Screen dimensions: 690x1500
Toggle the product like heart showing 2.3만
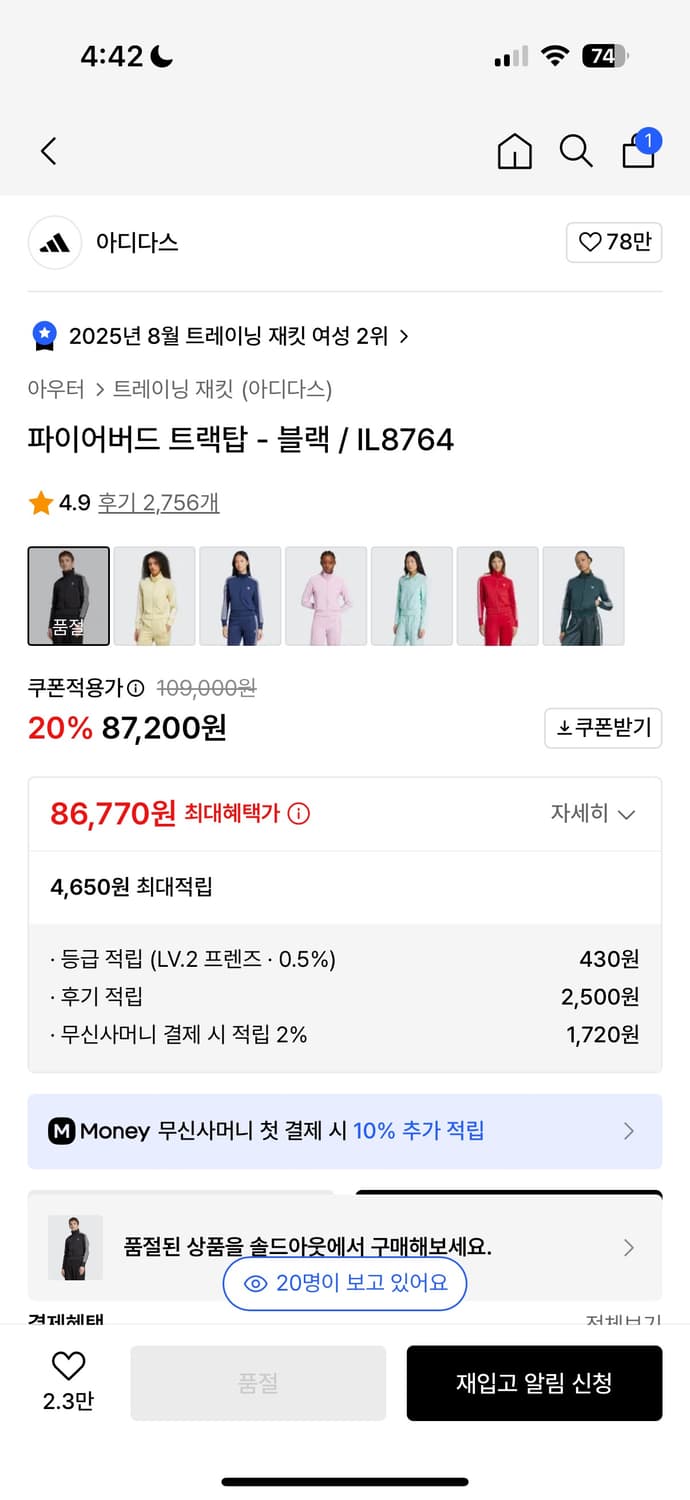coord(66,1375)
